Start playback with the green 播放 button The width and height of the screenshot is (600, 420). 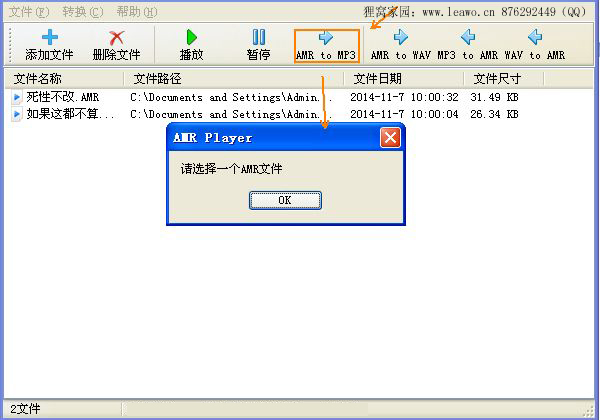pos(191,45)
